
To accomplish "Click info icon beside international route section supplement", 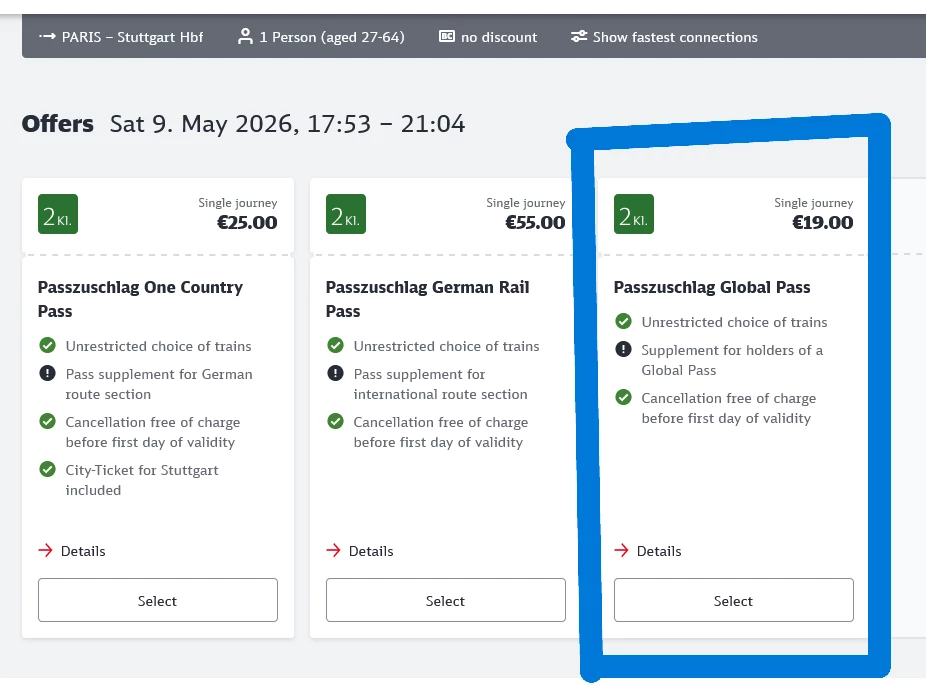I will pyautogui.click(x=335, y=374).
